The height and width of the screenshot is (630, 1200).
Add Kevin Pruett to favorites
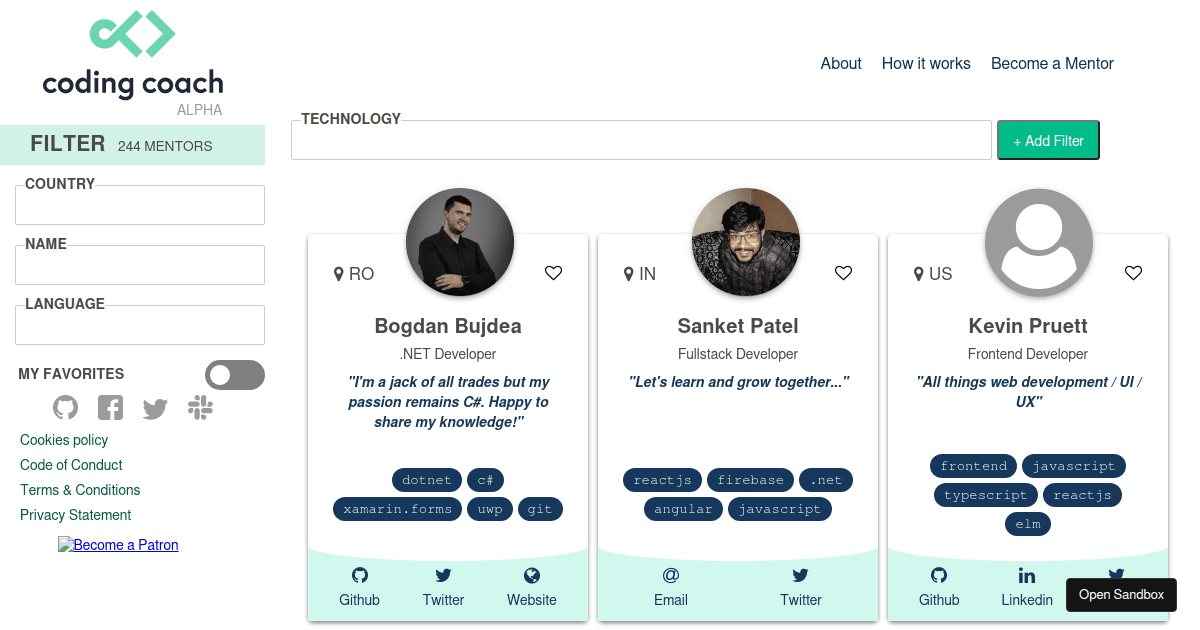[x=1133, y=272]
